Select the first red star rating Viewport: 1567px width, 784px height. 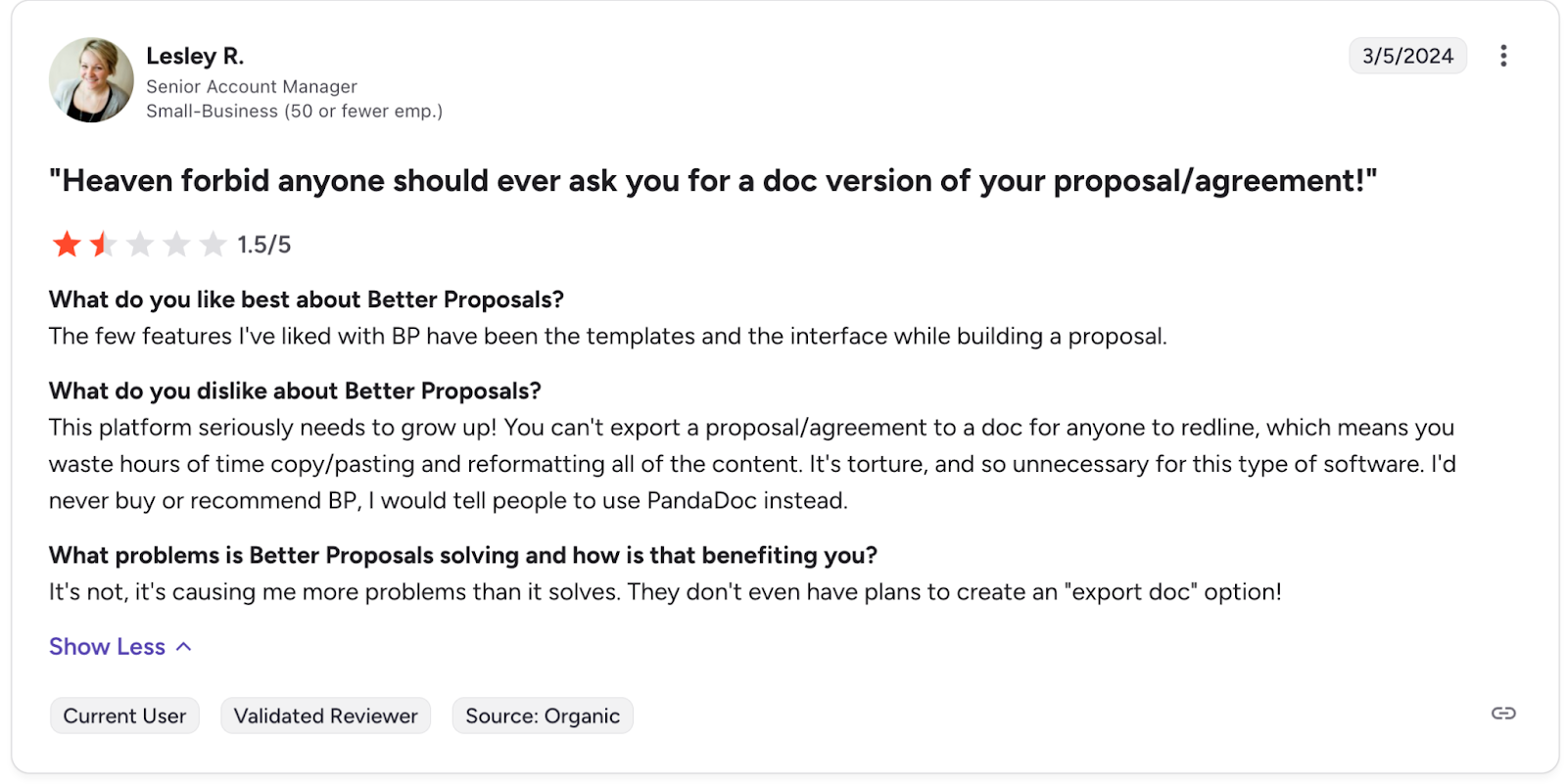[65, 244]
